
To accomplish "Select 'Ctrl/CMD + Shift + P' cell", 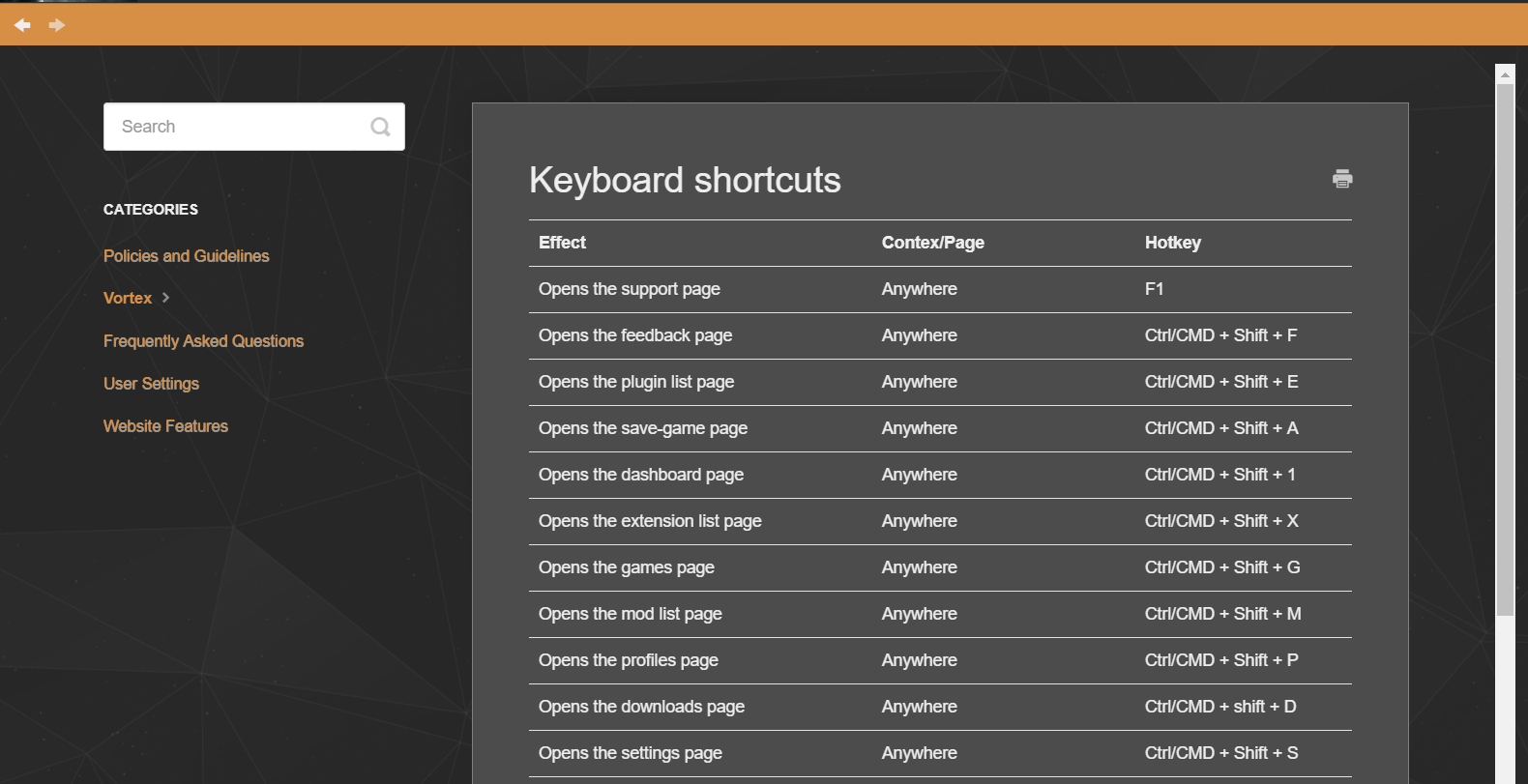I will (1221, 660).
